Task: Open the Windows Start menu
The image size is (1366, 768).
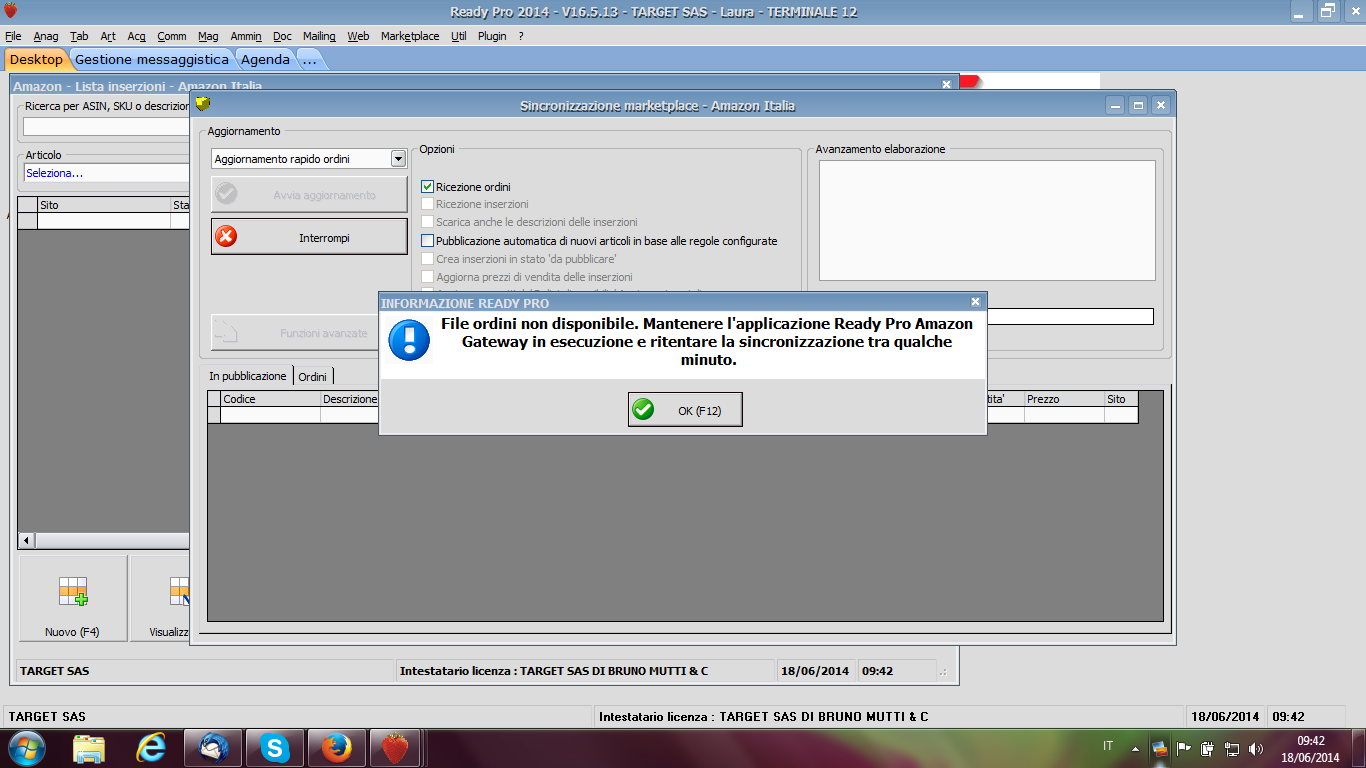Action: pos(27,748)
